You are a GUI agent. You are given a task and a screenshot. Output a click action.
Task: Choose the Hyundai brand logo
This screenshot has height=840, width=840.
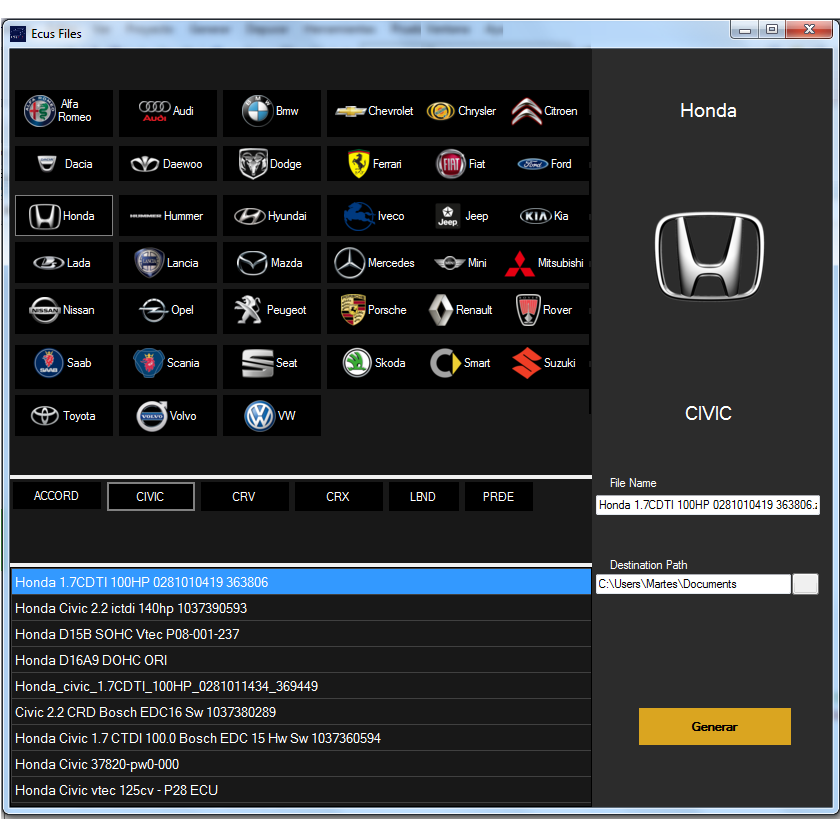coord(250,216)
